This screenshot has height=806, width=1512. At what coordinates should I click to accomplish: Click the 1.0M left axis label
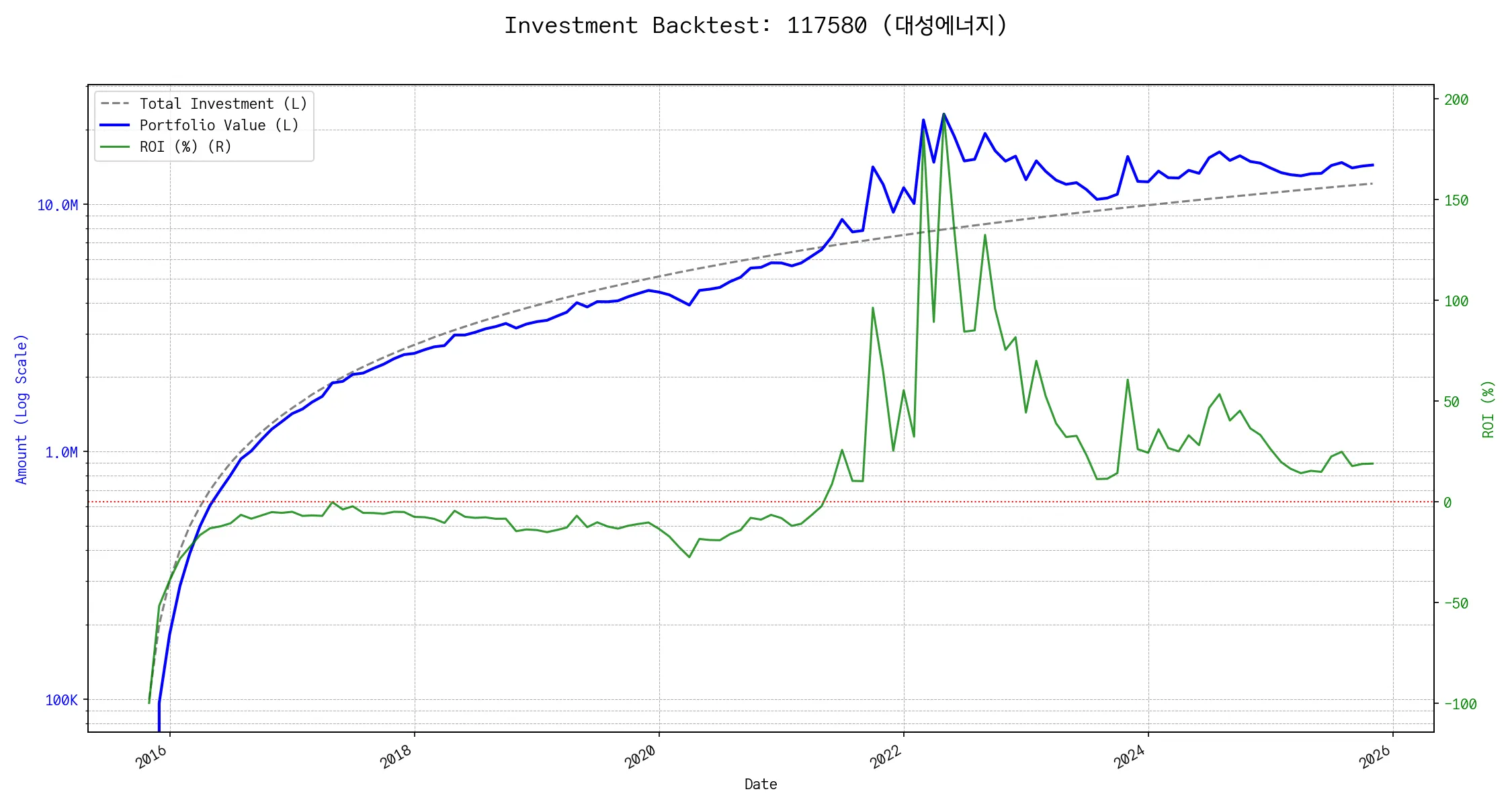point(61,453)
